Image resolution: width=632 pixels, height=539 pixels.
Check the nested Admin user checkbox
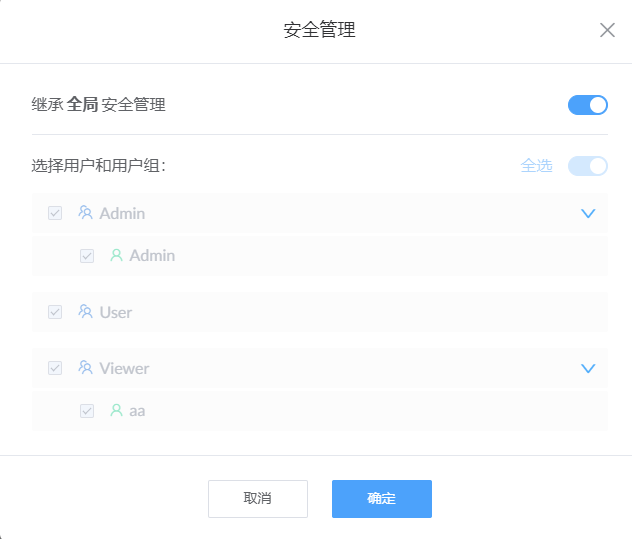tap(87, 256)
